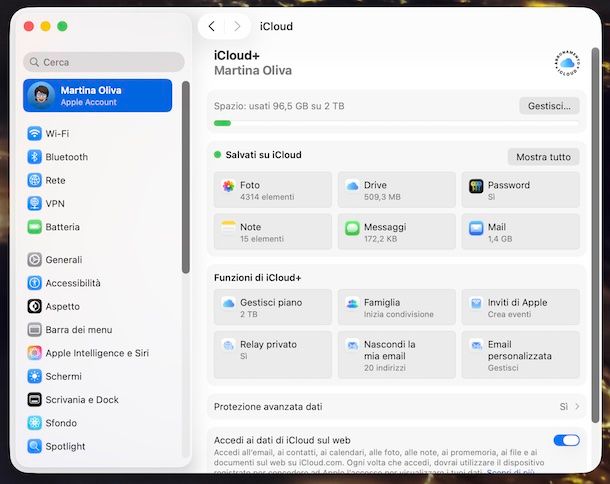The image size is (610, 484).
Task: Click 'Spazio: usati 96,5 GB su 2 TB'
Action: click(x=279, y=106)
